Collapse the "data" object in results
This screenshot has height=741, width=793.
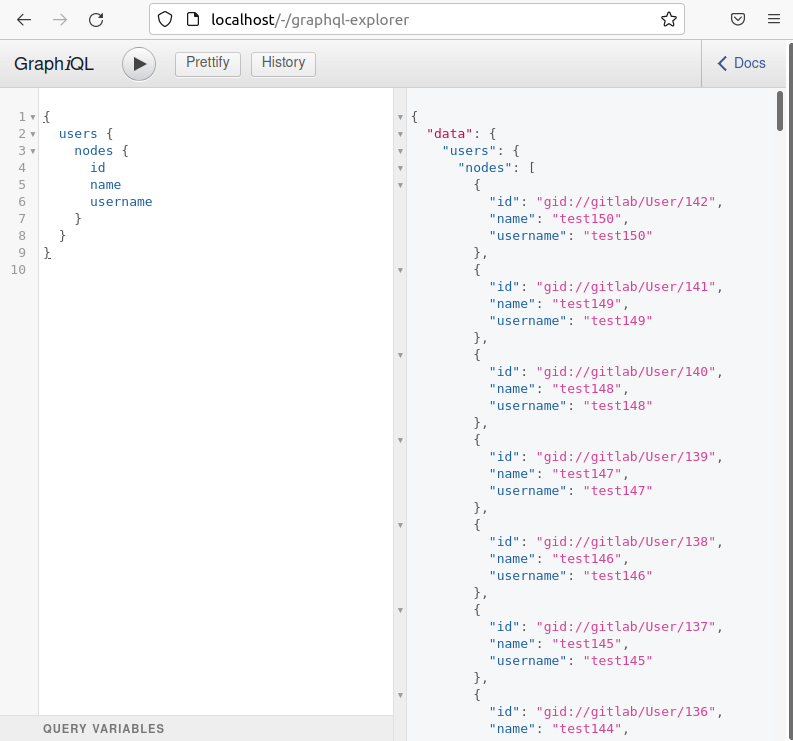coord(401,134)
